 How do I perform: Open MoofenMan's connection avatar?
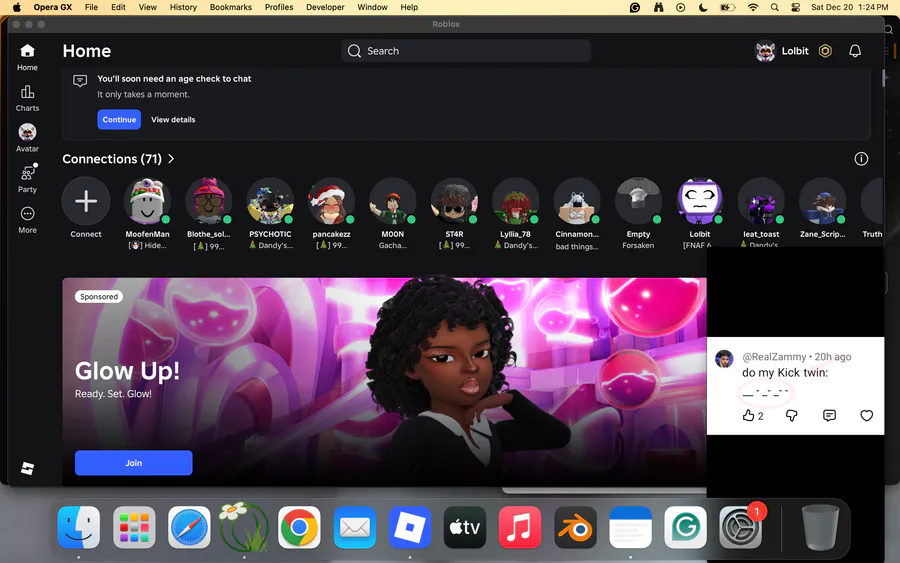[x=147, y=201]
